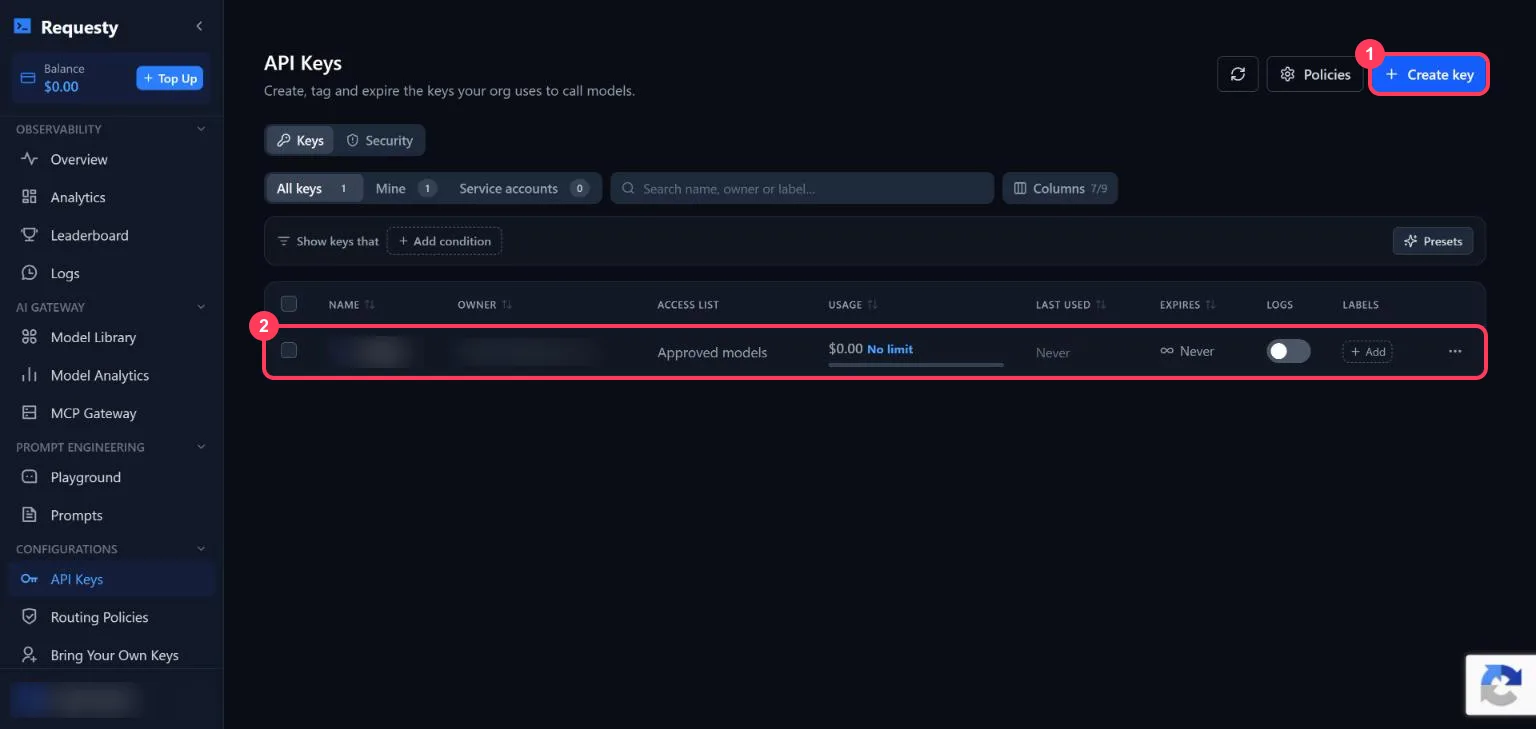This screenshot has height=729, width=1536.
Task: Click the Routing Policies shield icon
Action: (29, 617)
